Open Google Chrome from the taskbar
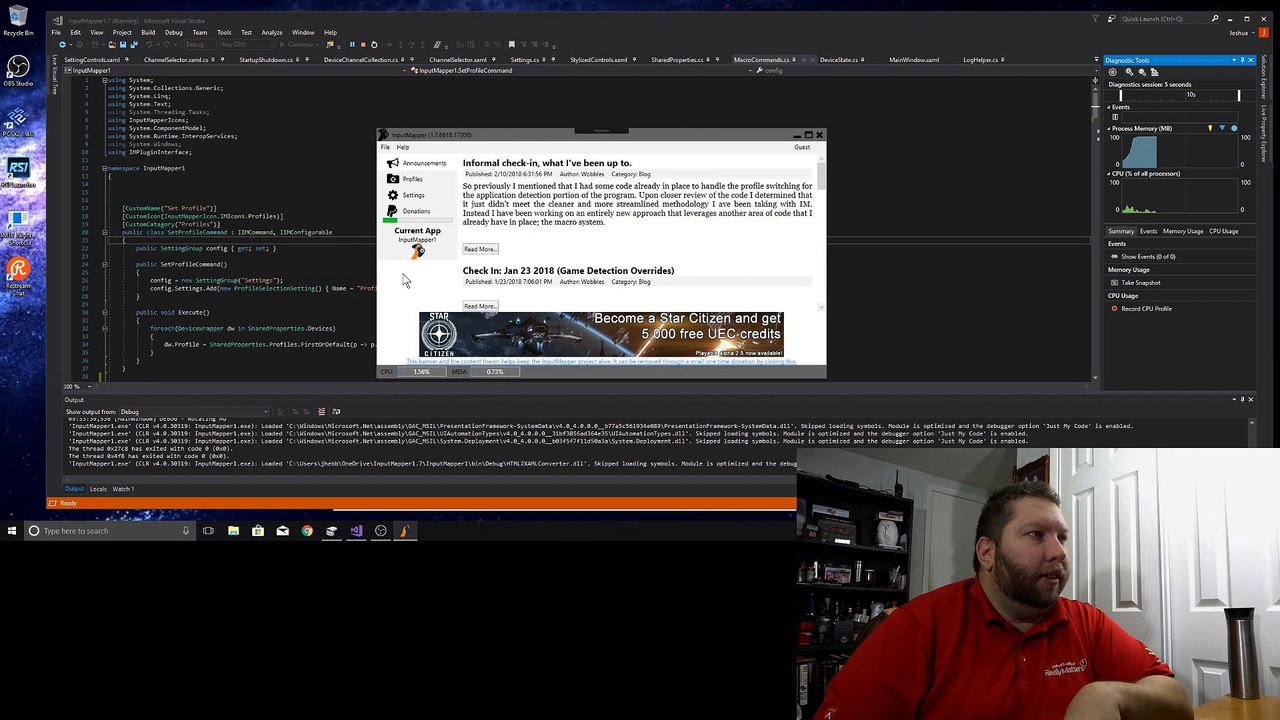This screenshot has width=1280, height=720. 307,531
